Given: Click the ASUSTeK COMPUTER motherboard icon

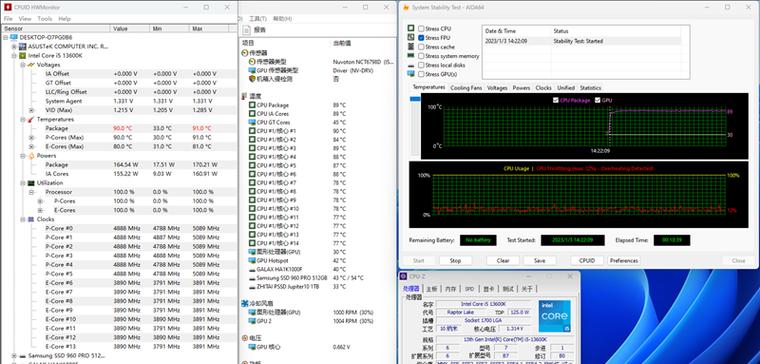Looking at the screenshot, I should coord(22,47).
